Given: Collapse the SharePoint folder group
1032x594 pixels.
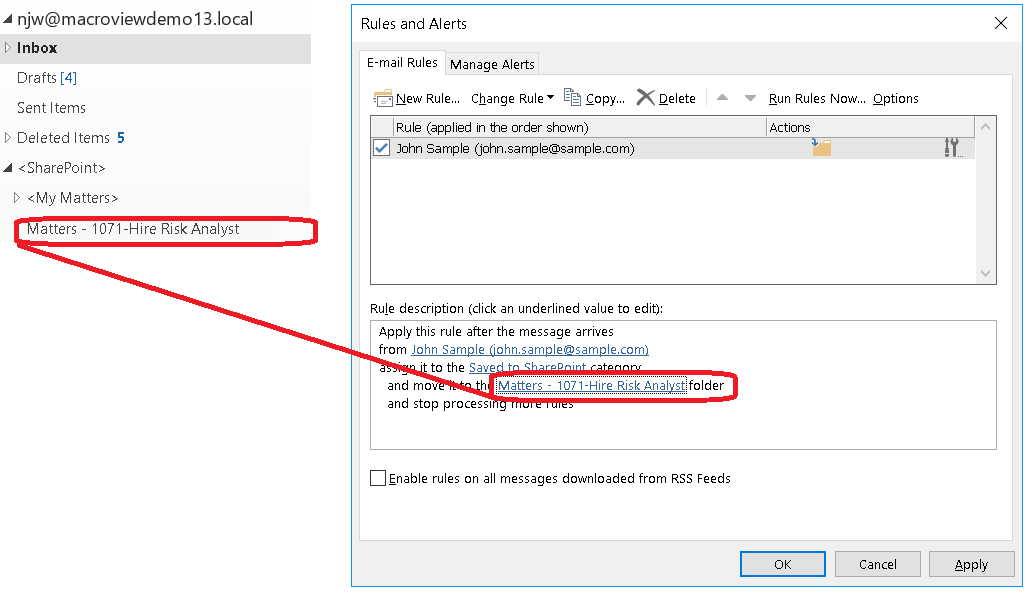Looking at the screenshot, I should (x=8, y=168).
